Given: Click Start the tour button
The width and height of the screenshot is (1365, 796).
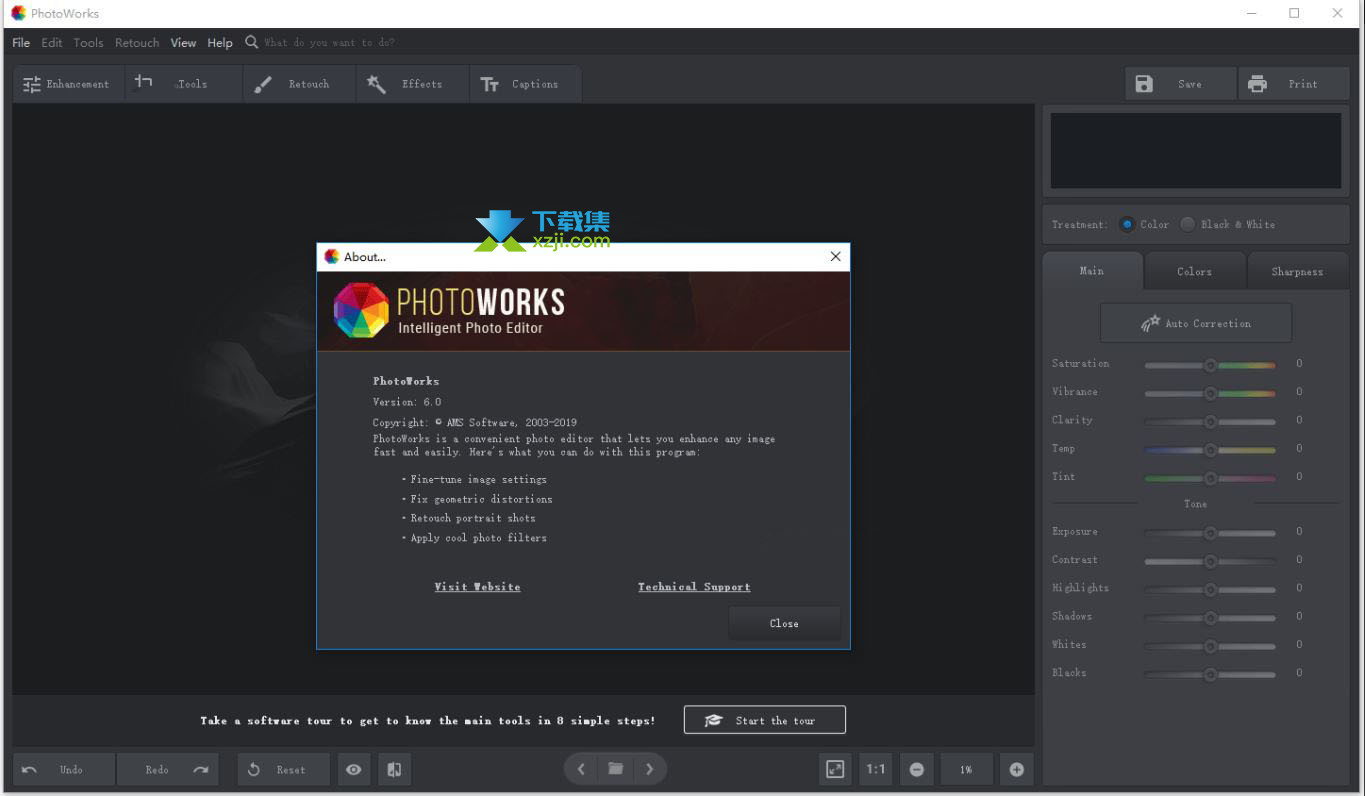Looking at the screenshot, I should point(765,720).
